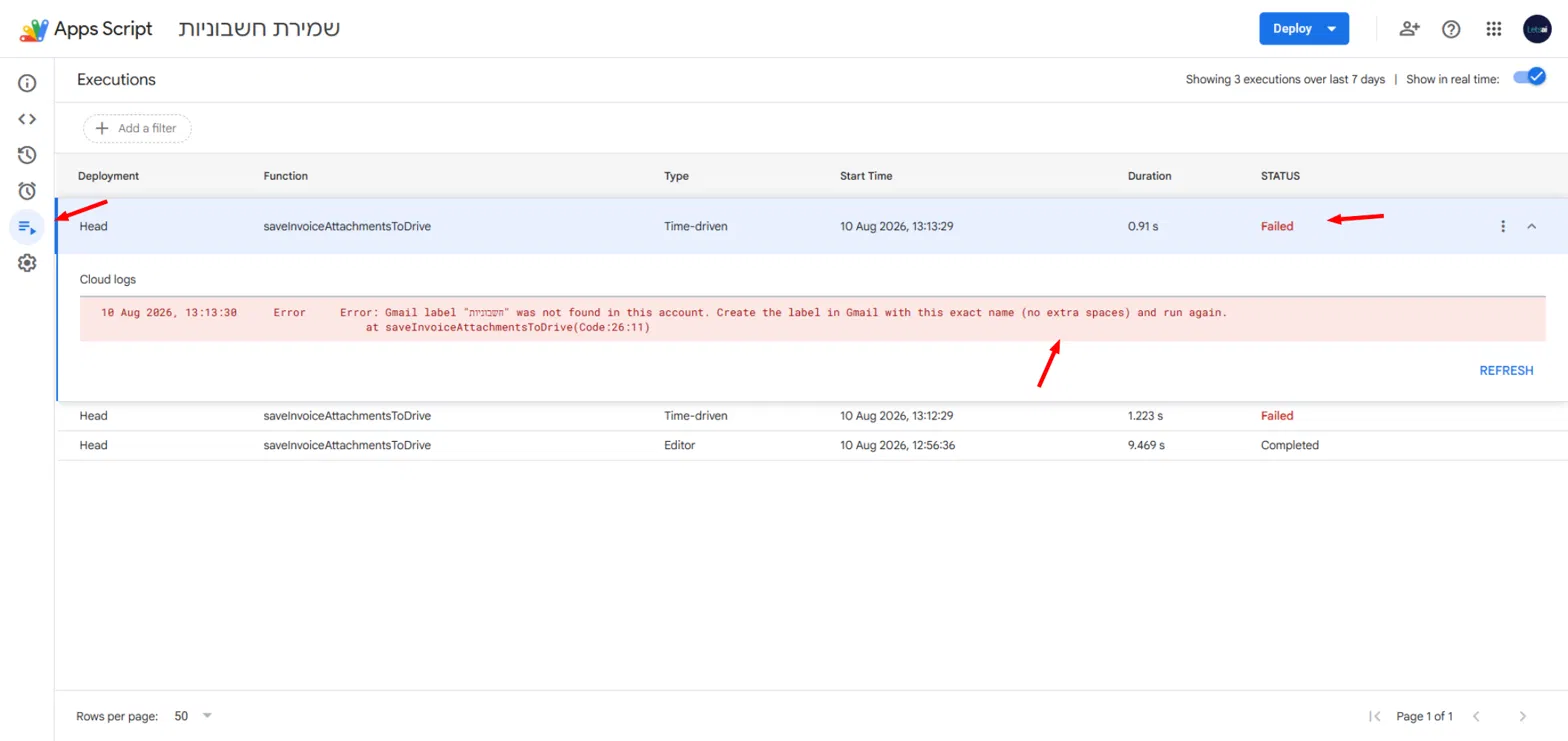The height and width of the screenshot is (741, 1568).
Task: Expand the Failed execution at 13:12:29
Action: (x=811, y=416)
